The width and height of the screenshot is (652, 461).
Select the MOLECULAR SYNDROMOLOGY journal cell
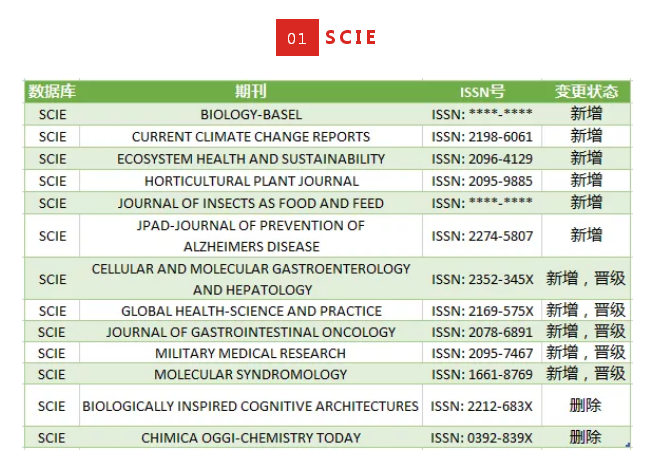[251, 374]
